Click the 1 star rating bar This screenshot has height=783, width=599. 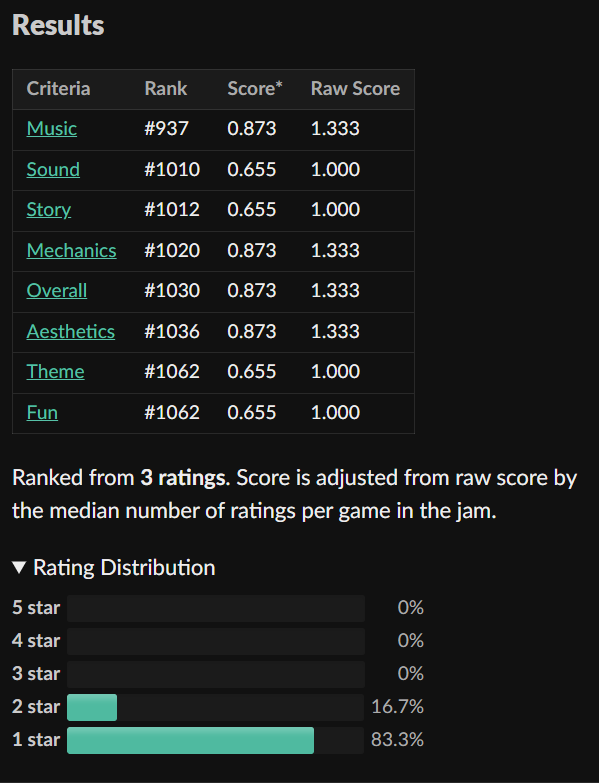216,740
